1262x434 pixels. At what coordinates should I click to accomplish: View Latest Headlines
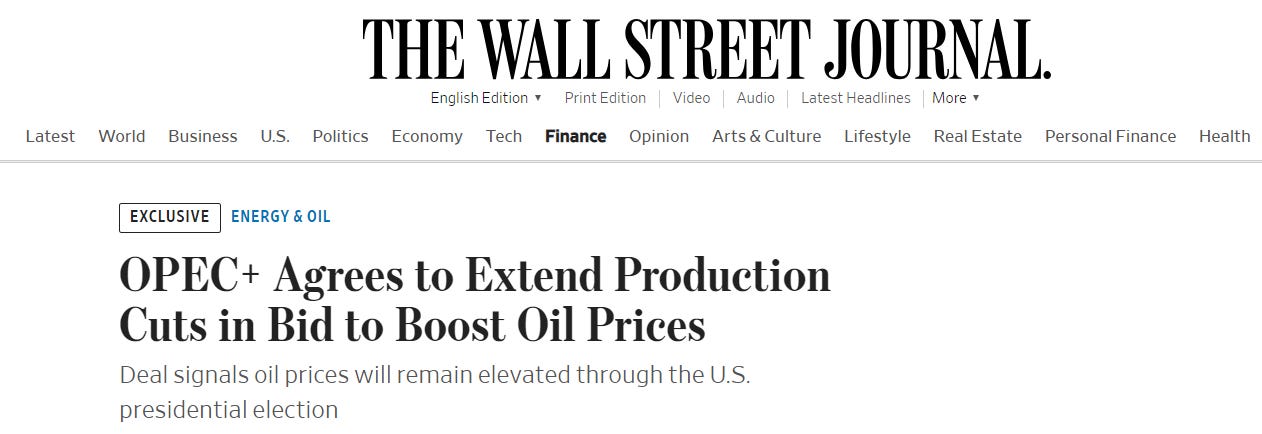(855, 98)
